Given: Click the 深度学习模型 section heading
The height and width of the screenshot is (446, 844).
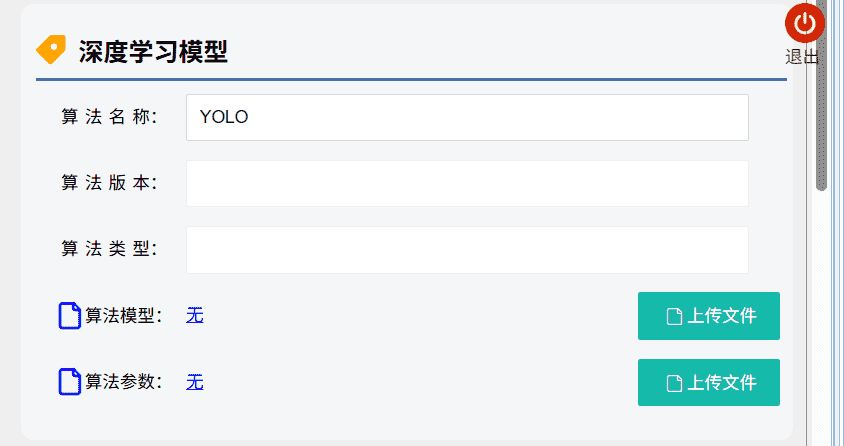Looking at the screenshot, I should pyautogui.click(x=153, y=52).
